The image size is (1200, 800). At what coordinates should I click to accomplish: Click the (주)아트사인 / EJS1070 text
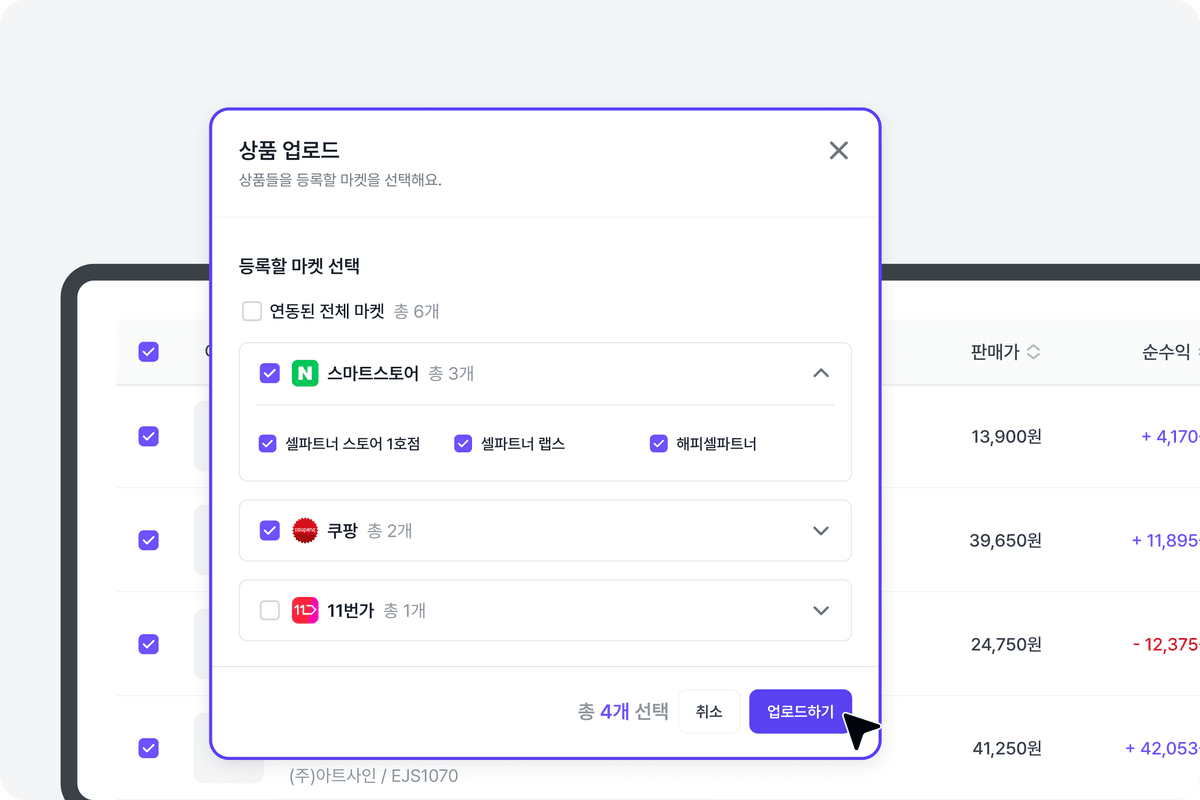pyautogui.click(x=374, y=775)
